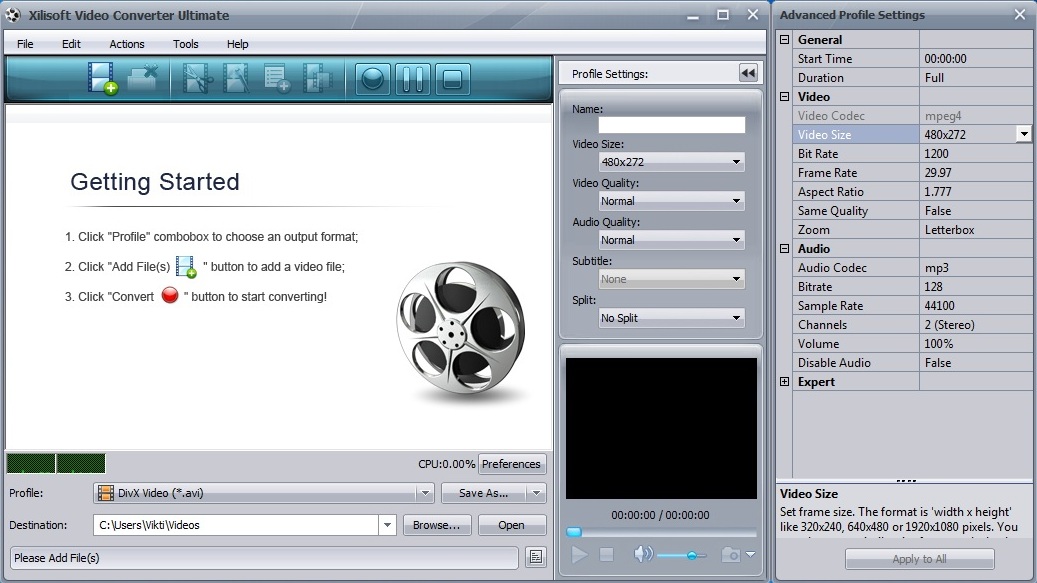Viewport: 1037px width, 583px height.
Task: Open the File menu
Action: [25, 44]
